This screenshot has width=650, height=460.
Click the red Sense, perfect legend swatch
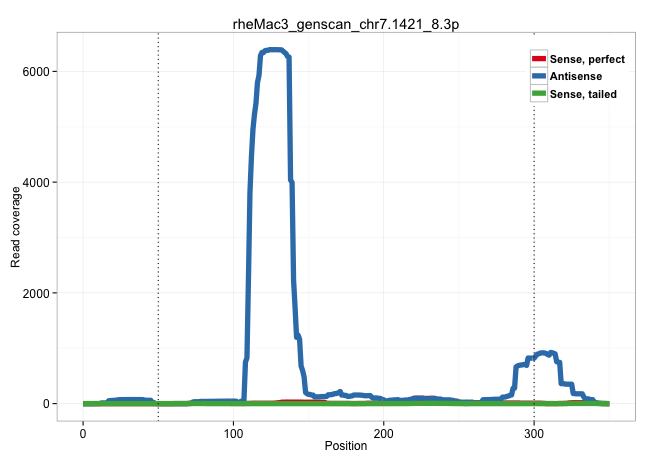[x=539, y=59]
